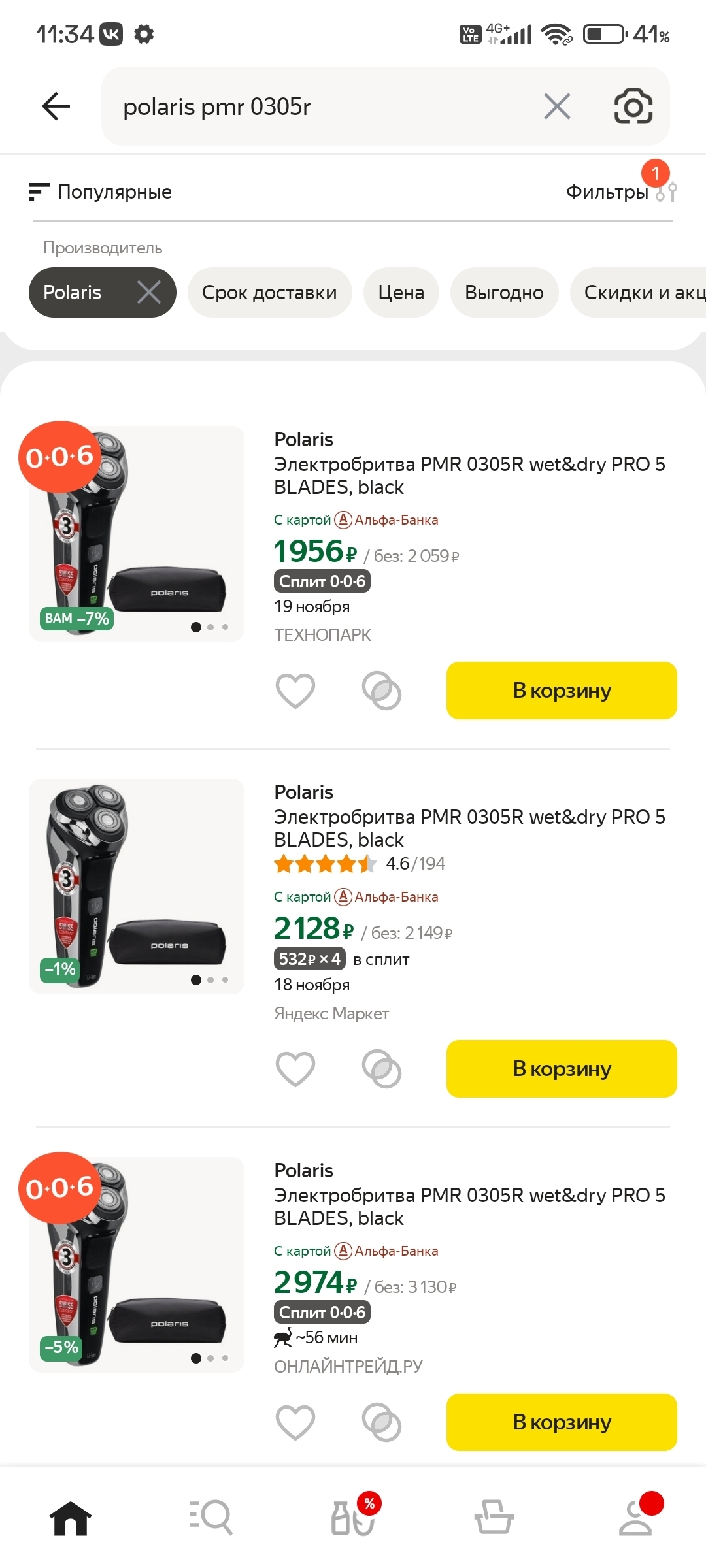Add 1956₽ shaver to cart

[562, 691]
